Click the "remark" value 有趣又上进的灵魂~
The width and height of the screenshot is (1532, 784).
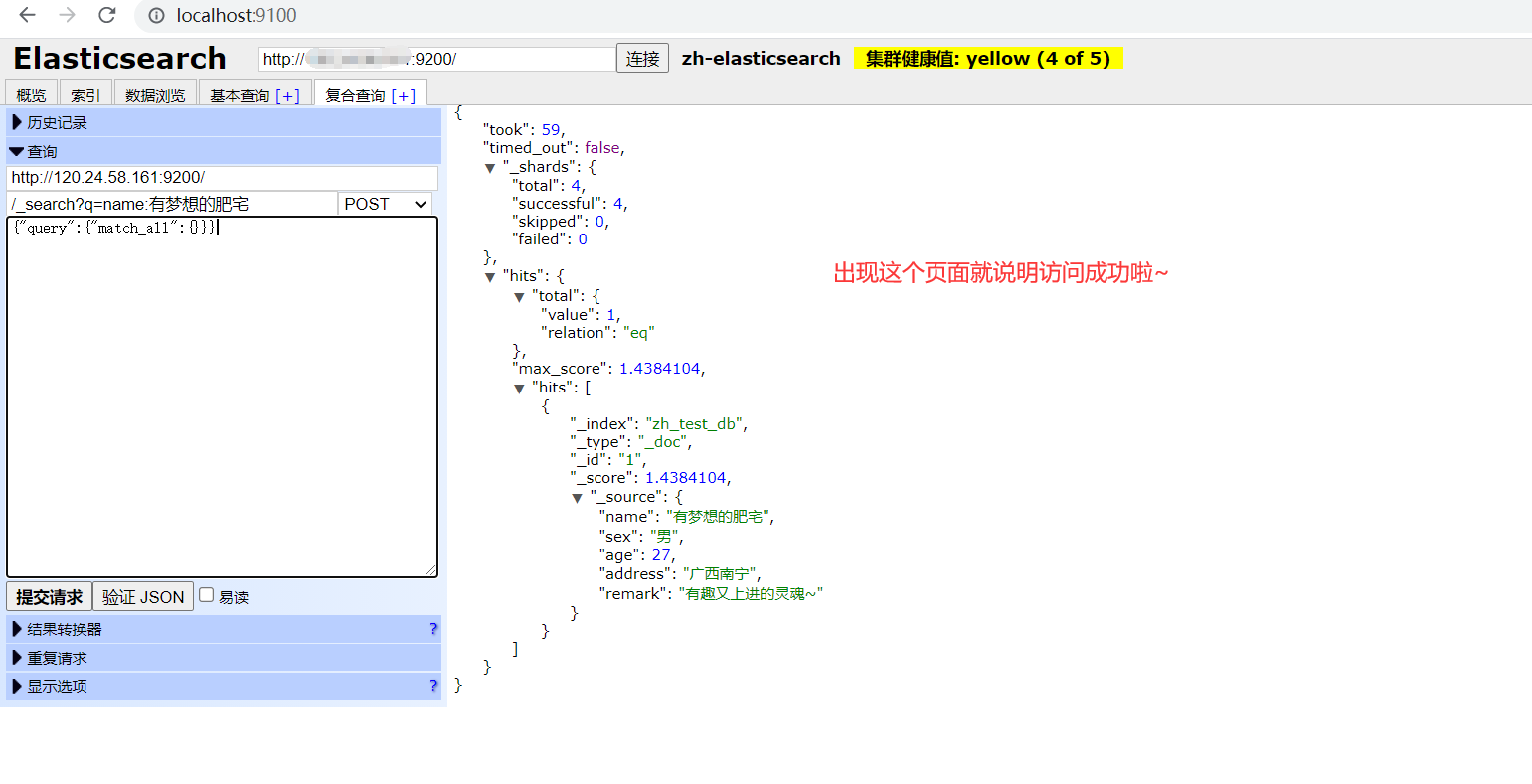coord(751,594)
